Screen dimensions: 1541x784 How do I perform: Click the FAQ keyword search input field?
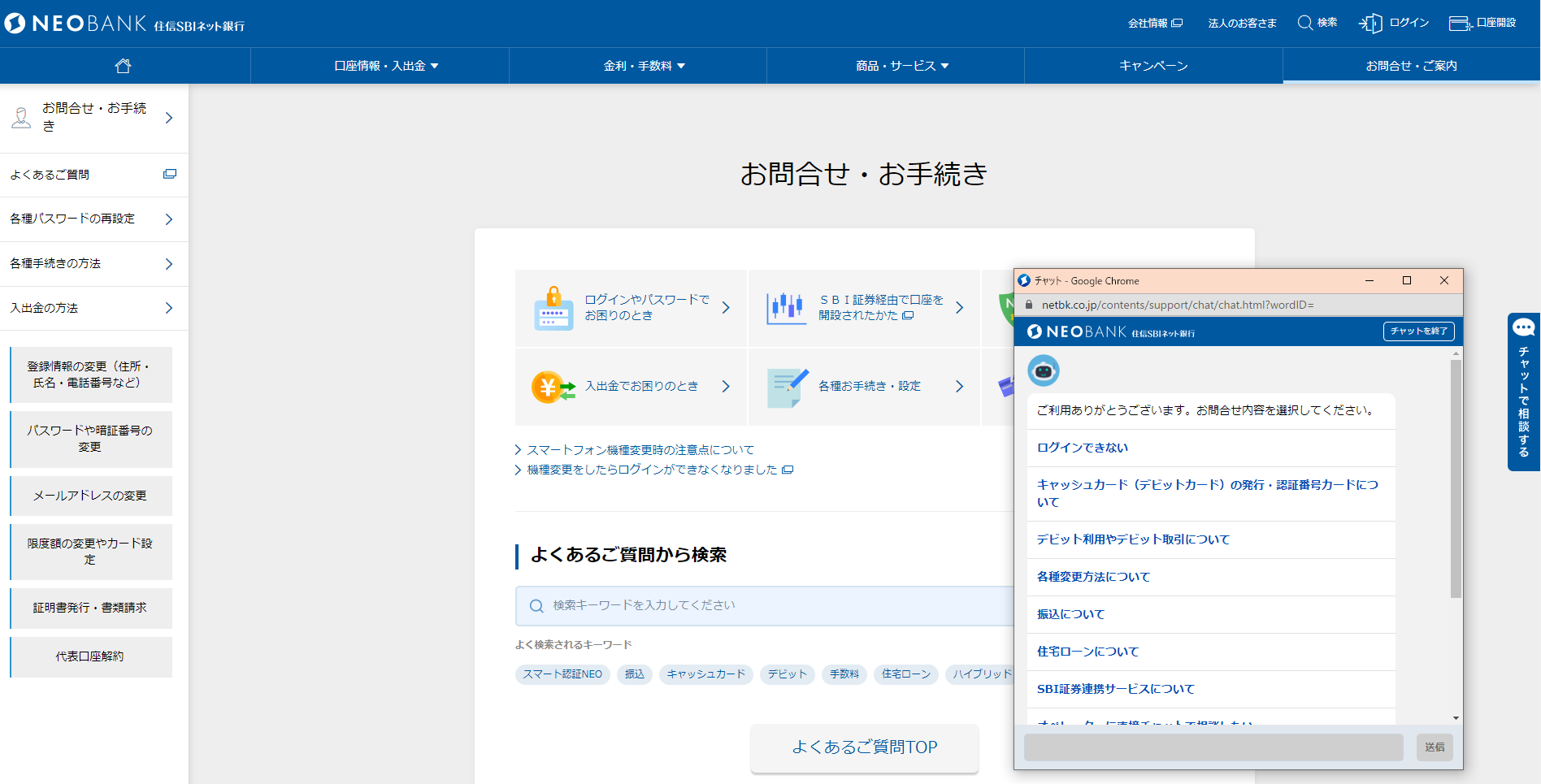click(x=765, y=606)
